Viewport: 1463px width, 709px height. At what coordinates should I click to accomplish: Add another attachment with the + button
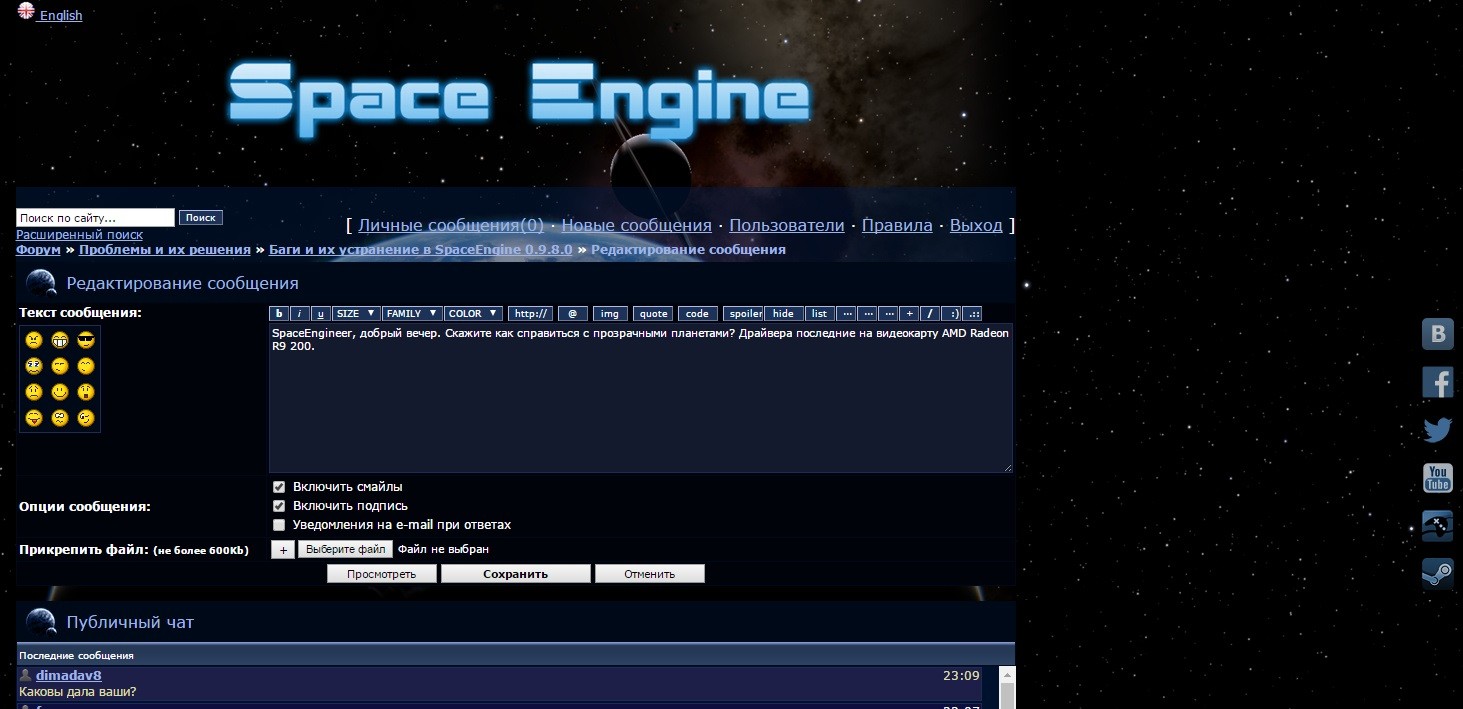pyautogui.click(x=283, y=549)
